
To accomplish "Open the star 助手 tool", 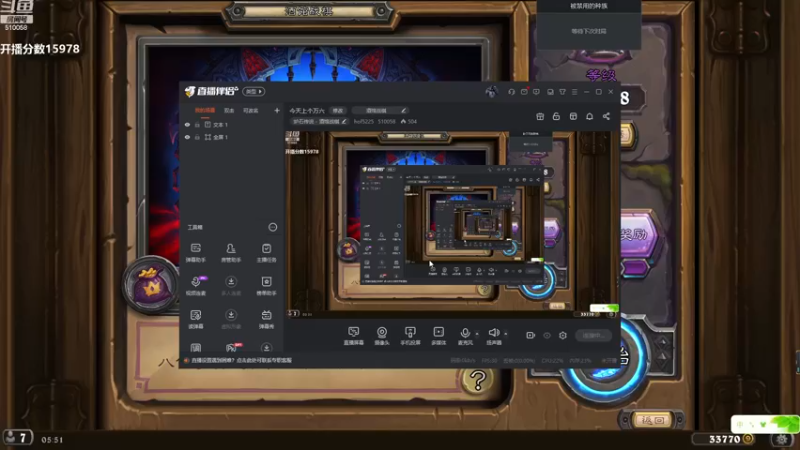I will pyautogui.click(x=266, y=286).
